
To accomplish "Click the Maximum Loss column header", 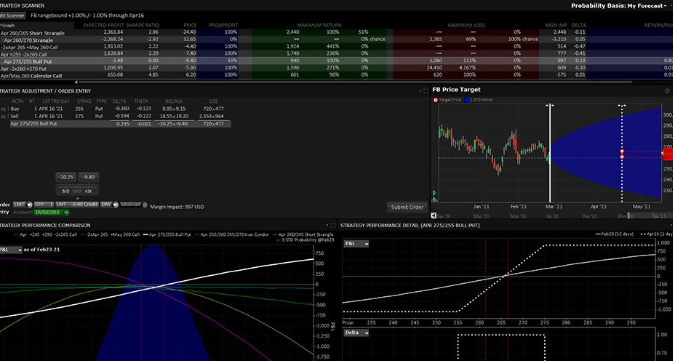I will (466, 25).
